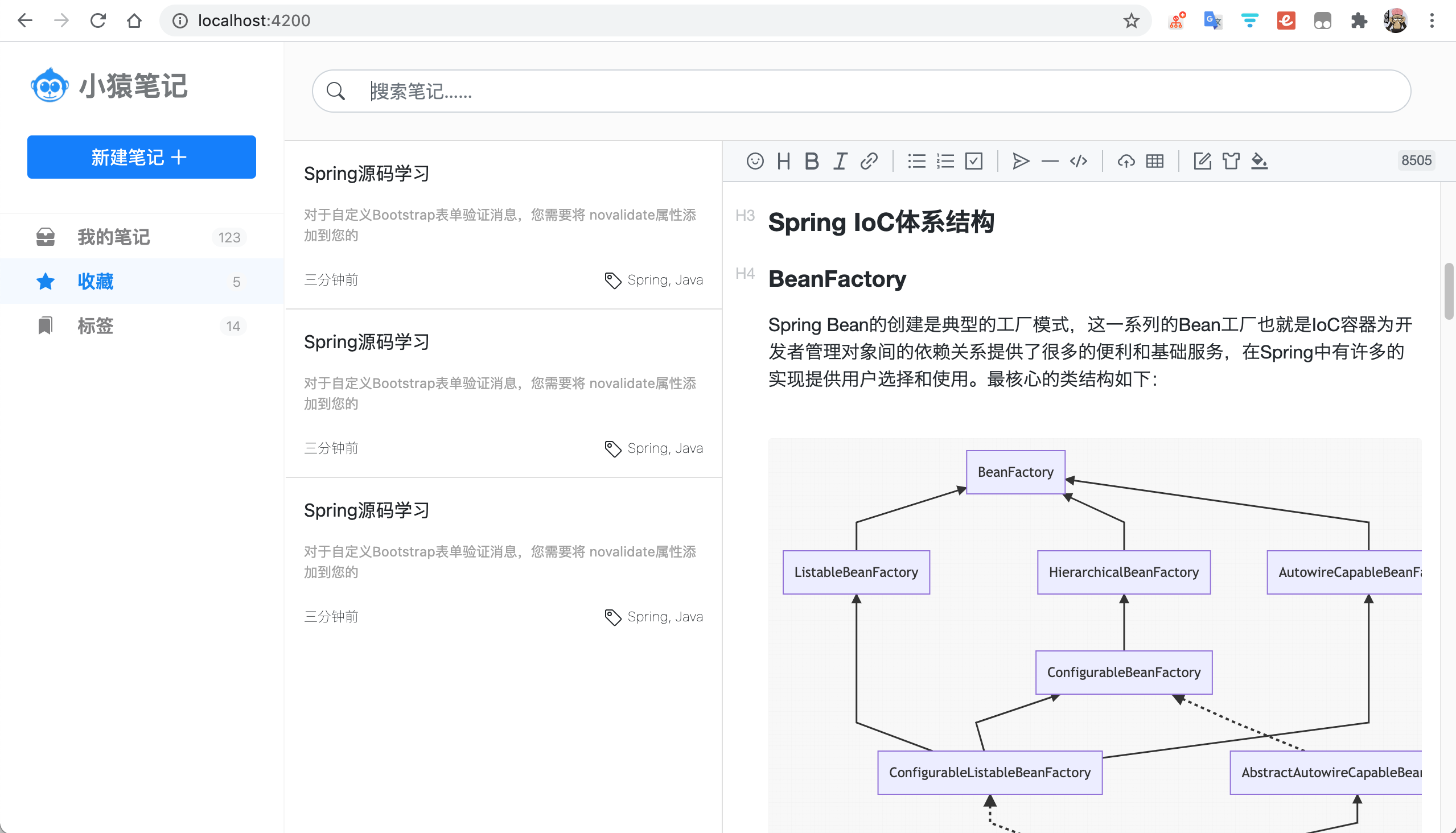Screen dimensions: 1456x833
Task: Toggle italic formatting in editor toolbar
Action: (x=840, y=161)
